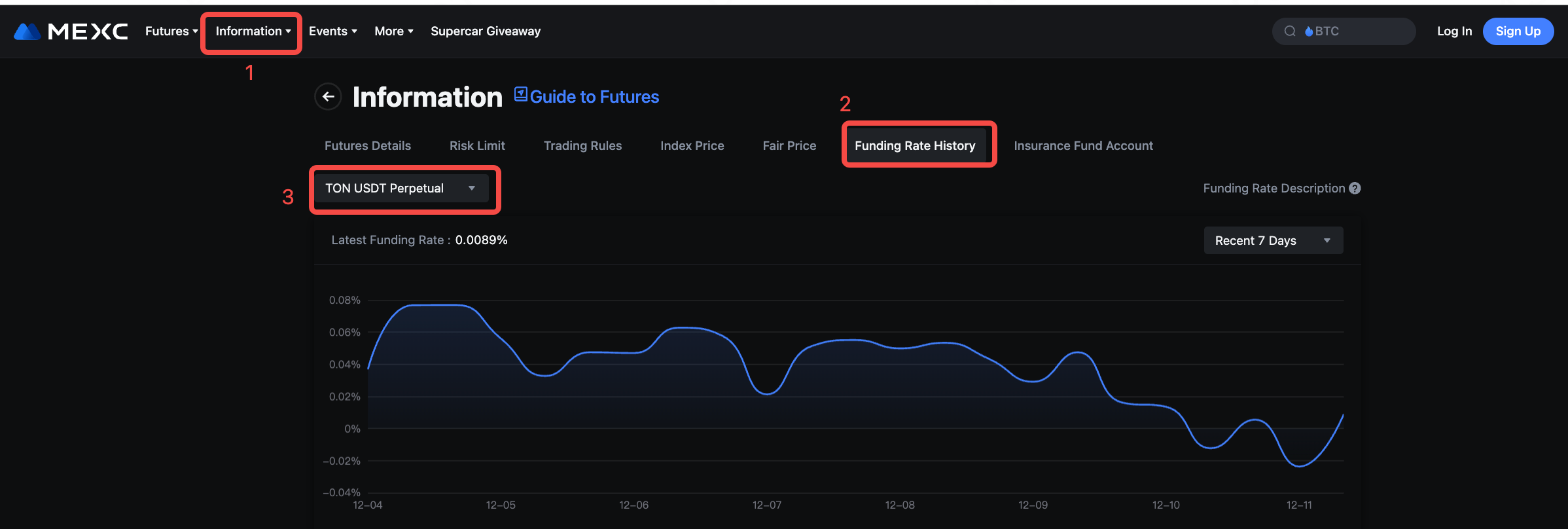
Task: Click the BTC search input field
Action: (1361, 31)
